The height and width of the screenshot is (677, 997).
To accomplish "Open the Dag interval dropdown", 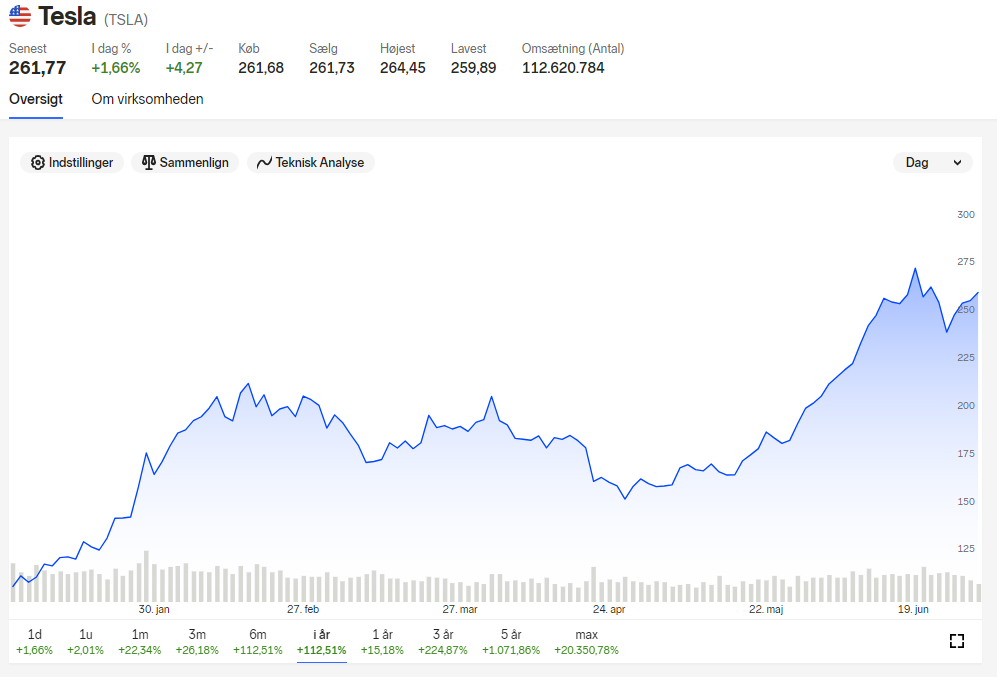I will point(933,163).
